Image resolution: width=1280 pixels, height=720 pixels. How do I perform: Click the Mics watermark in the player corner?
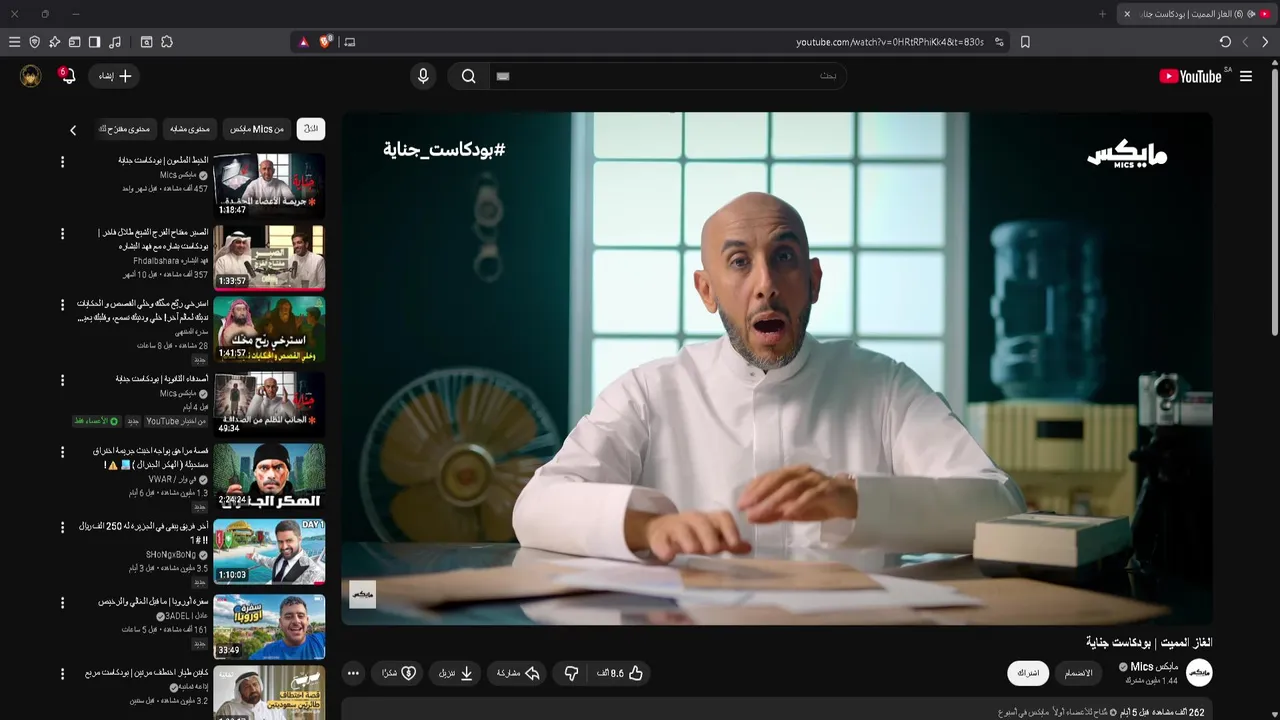[362, 594]
